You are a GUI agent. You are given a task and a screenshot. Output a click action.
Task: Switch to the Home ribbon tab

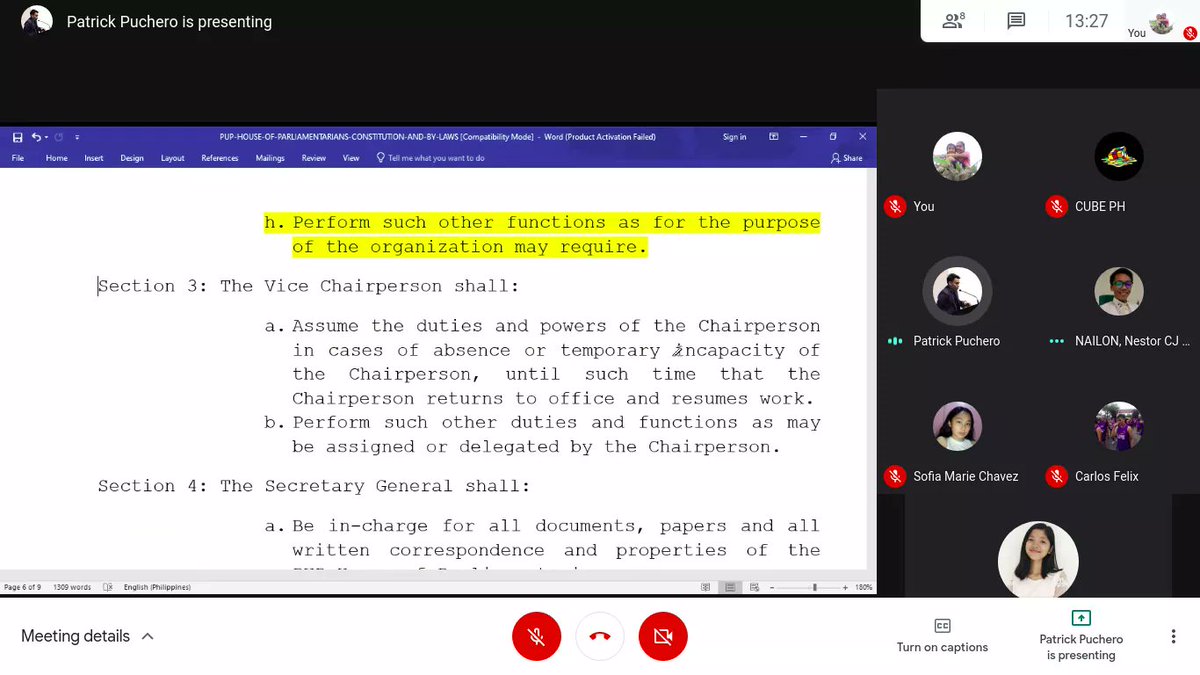56,158
